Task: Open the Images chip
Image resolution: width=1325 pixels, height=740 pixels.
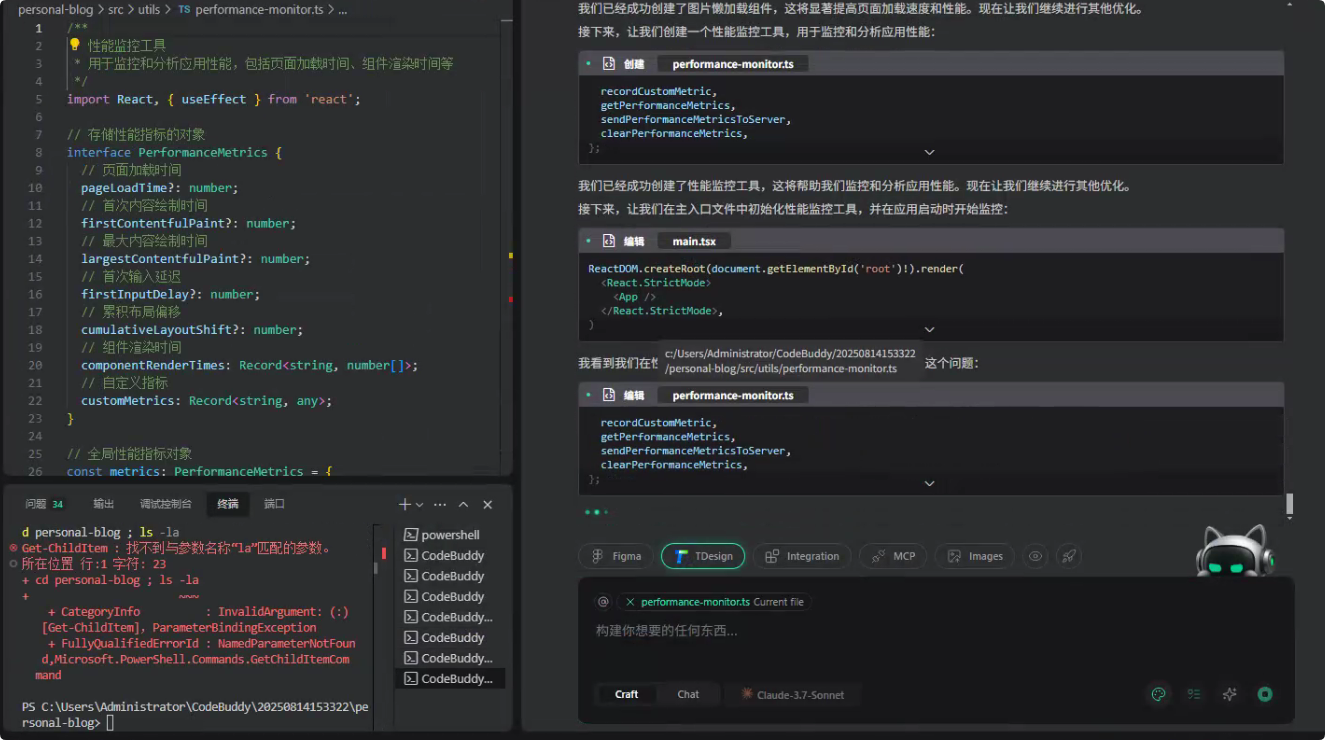Action: click(x=975, y=556)
